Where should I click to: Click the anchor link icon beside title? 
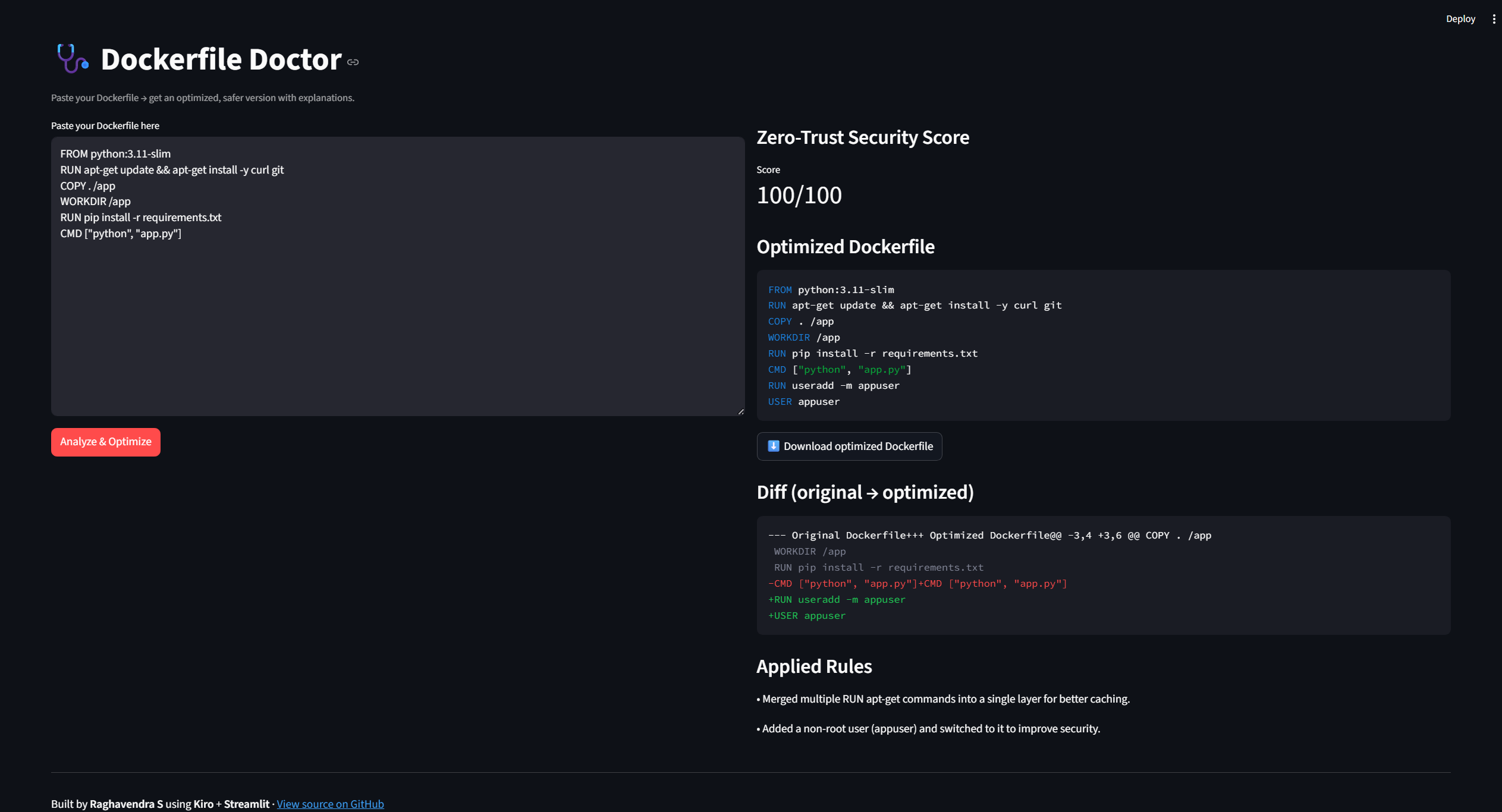tap(353, 62)
